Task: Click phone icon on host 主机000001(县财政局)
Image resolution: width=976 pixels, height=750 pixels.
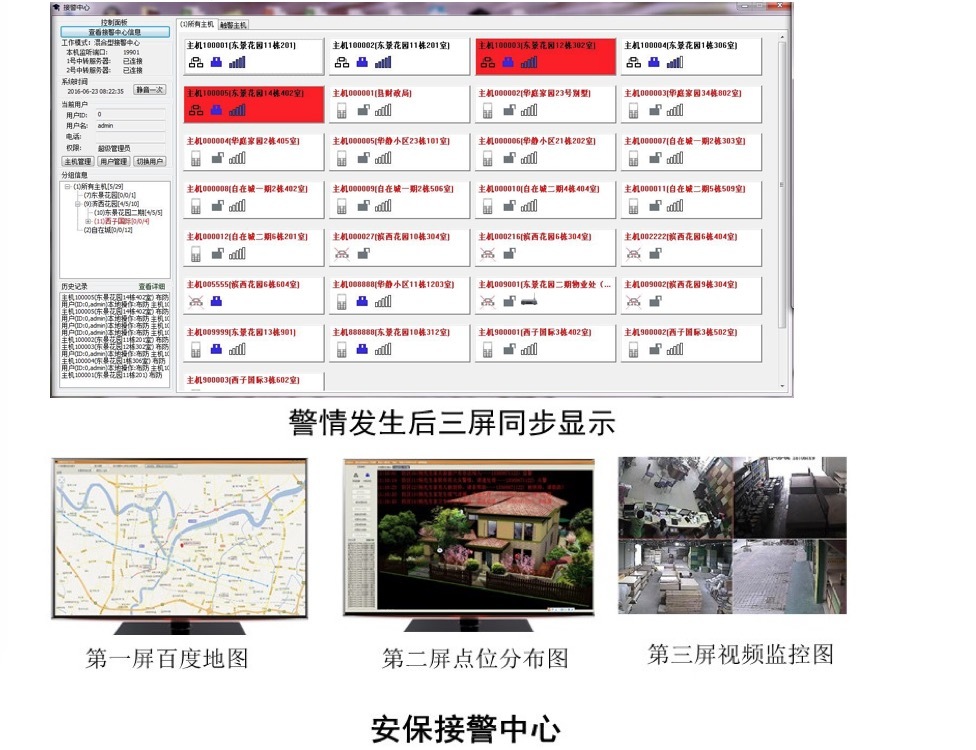Action: pyautogui.click(x=341, y=110)
